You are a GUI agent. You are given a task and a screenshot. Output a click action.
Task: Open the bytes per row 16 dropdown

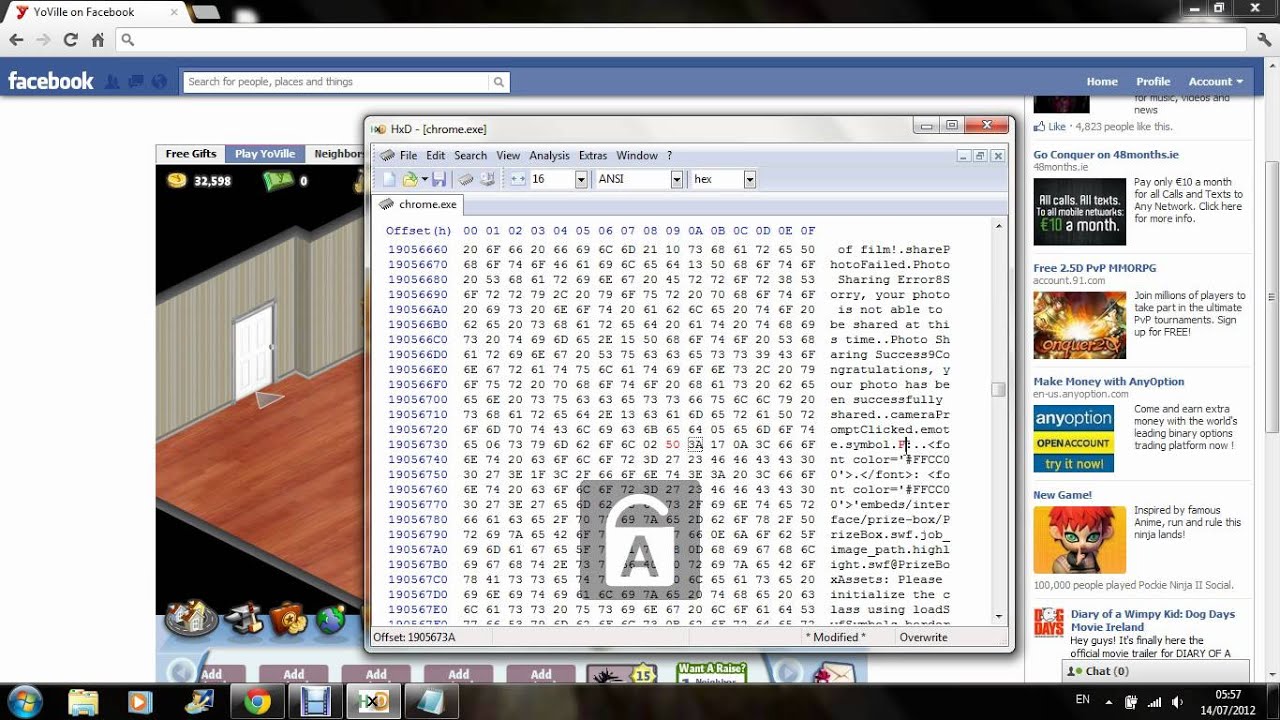click(581, 179)
